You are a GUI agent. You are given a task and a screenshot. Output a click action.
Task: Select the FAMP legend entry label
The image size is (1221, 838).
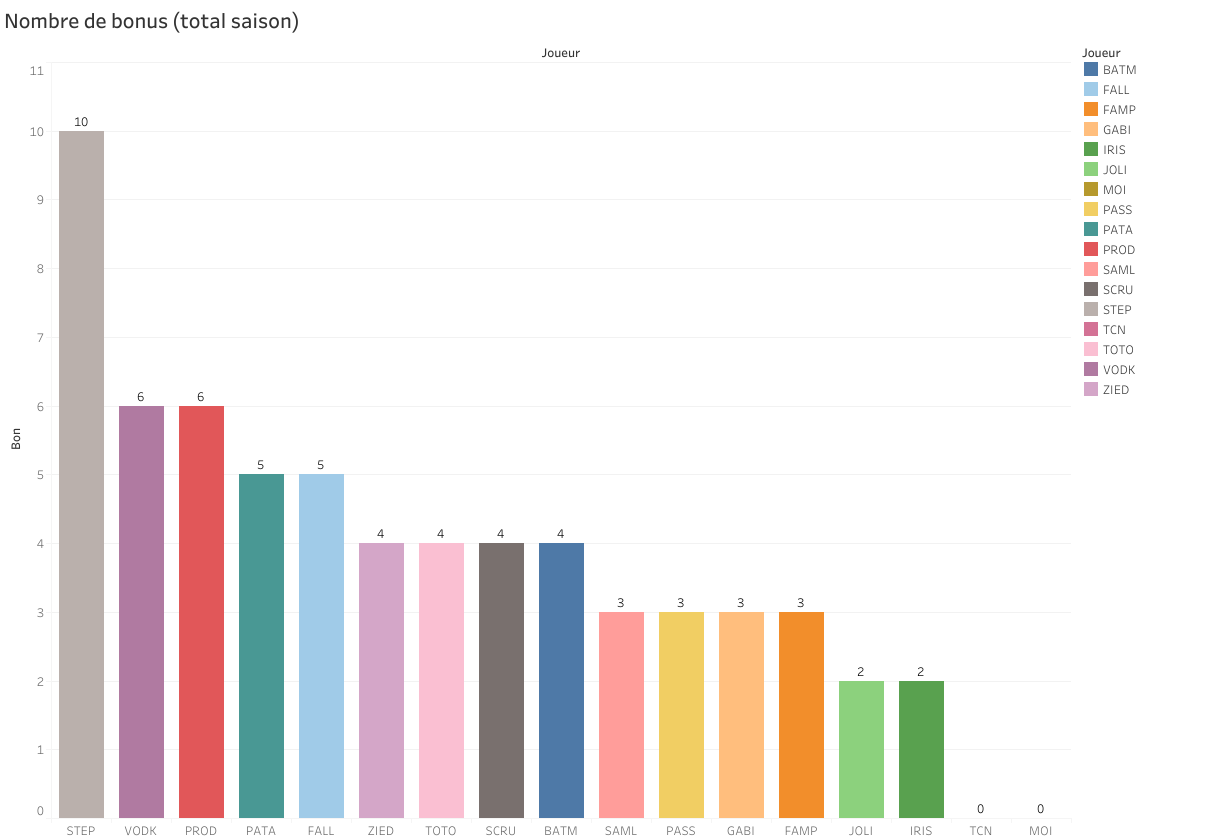1119,110
